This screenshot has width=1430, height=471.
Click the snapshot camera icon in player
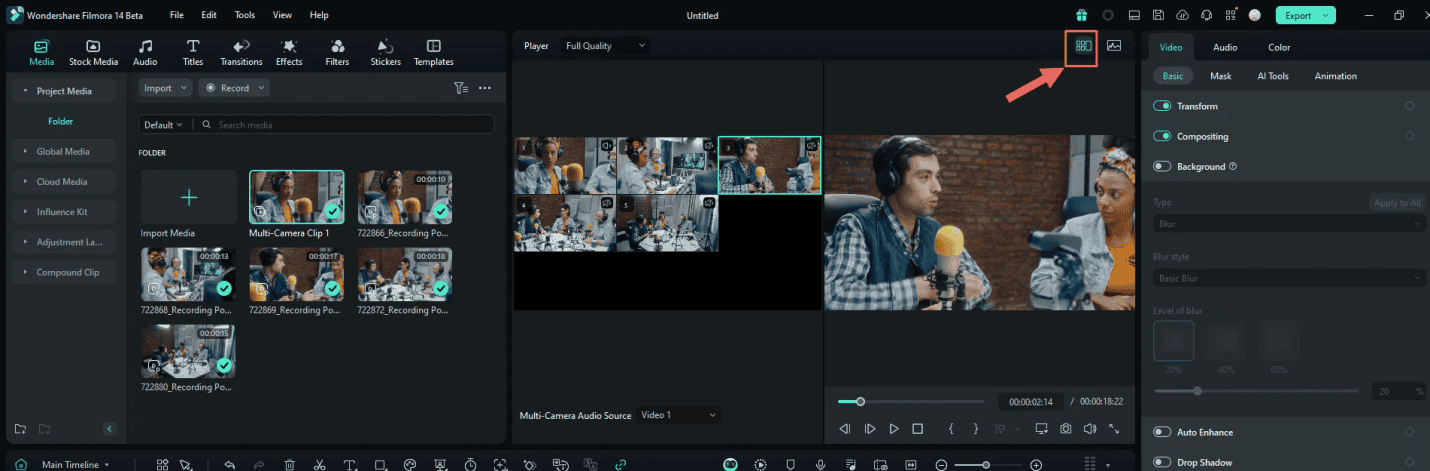click(x=1066, y=429)
